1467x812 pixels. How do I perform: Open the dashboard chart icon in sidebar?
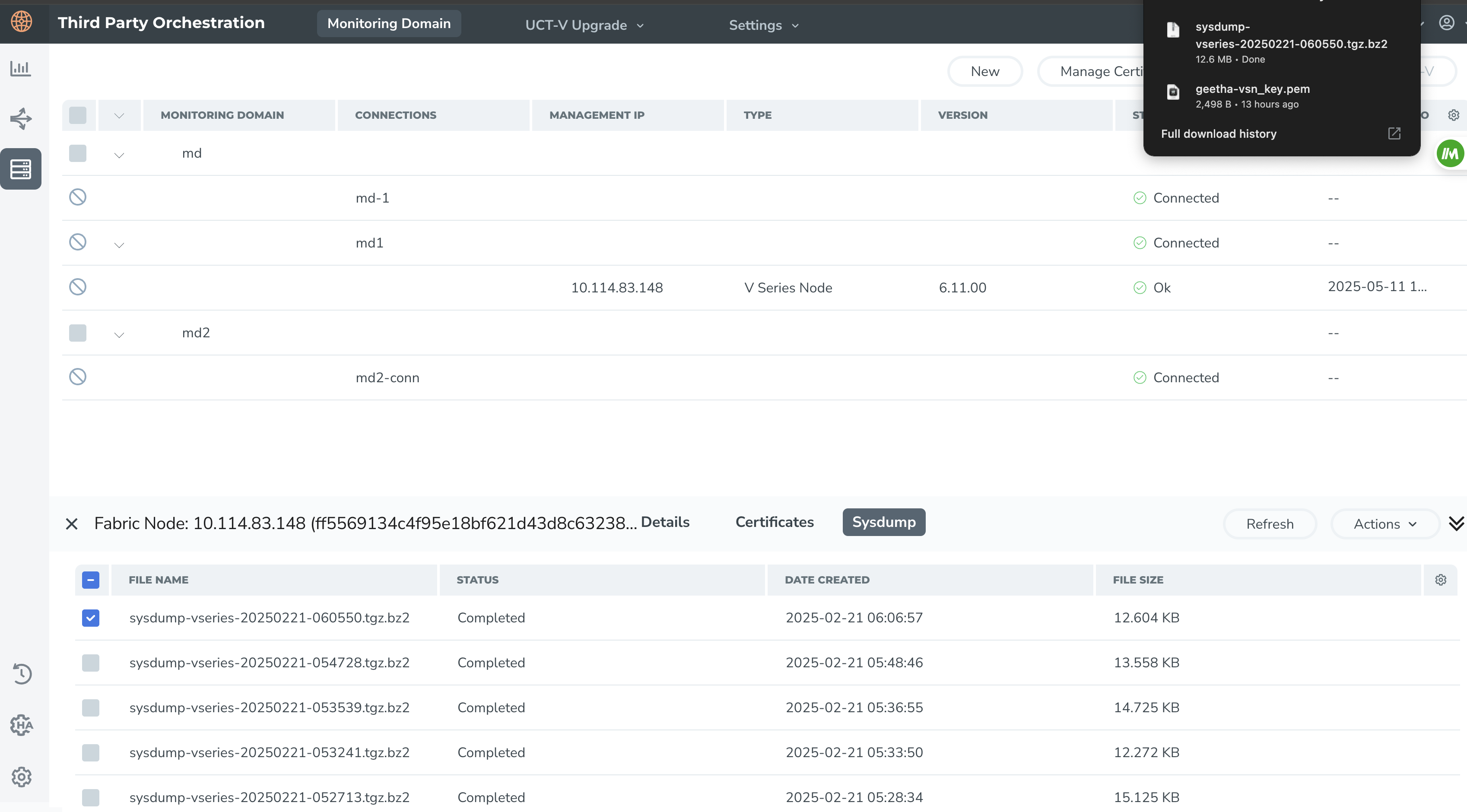20,69
